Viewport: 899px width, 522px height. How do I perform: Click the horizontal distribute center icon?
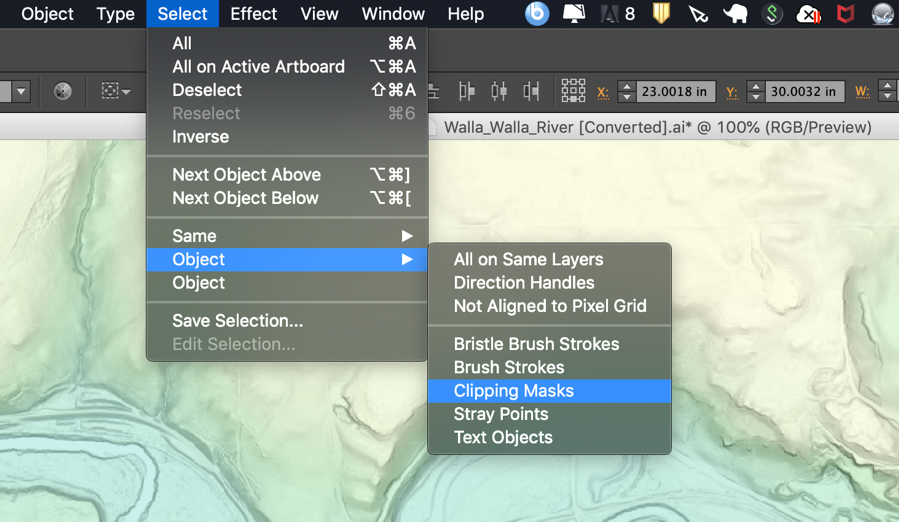499,91
